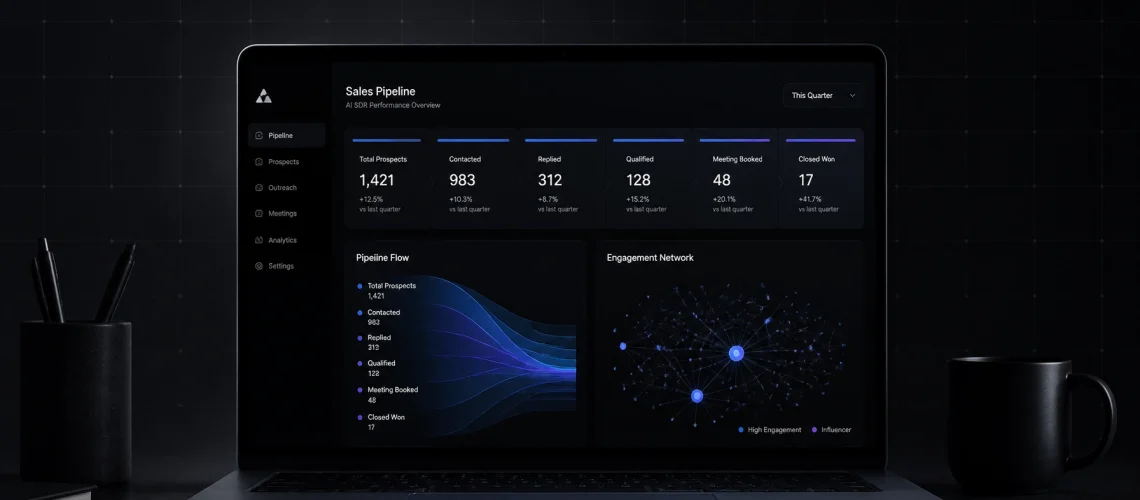Open the Meeting Booked stat card

734,179
